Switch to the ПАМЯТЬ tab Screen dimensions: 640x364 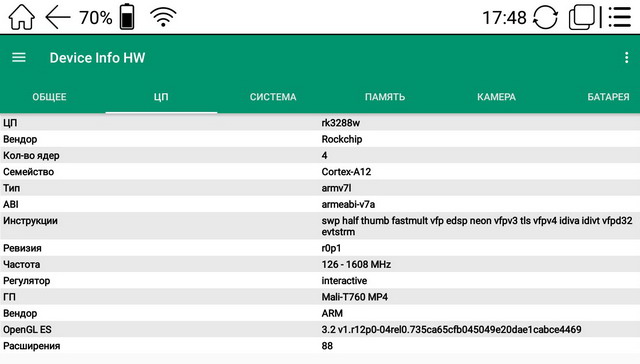tap(385, 97)
